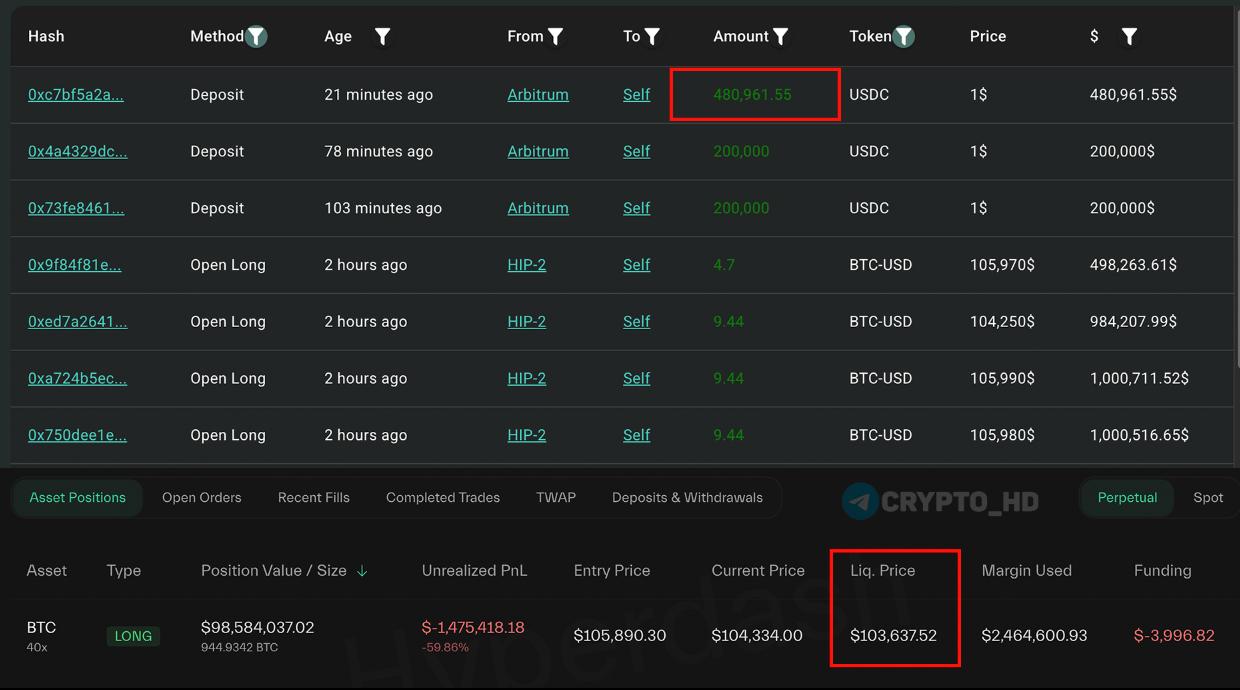Select the 4.7 amount value
The width and height of the screenshot is (1240, 690).
coord(724,265)
